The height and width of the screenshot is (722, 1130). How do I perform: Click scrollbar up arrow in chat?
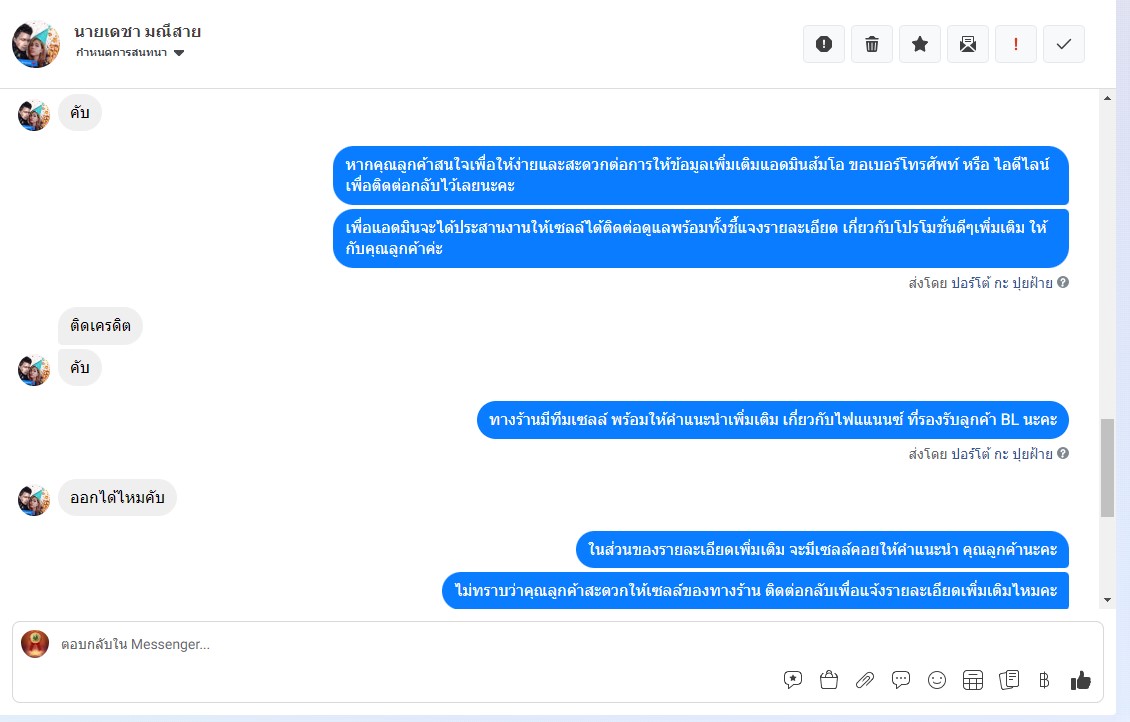coord(1108,98)
